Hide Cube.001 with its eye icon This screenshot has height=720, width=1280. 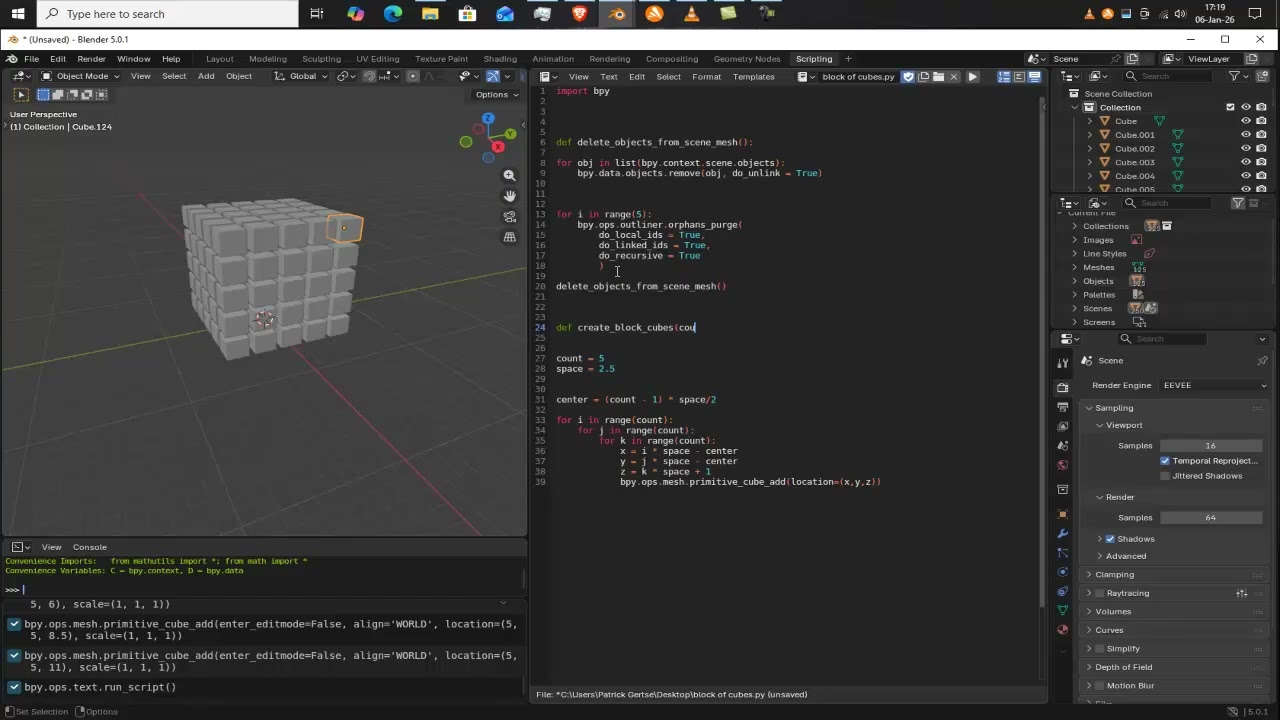[x=1246, y=135]
